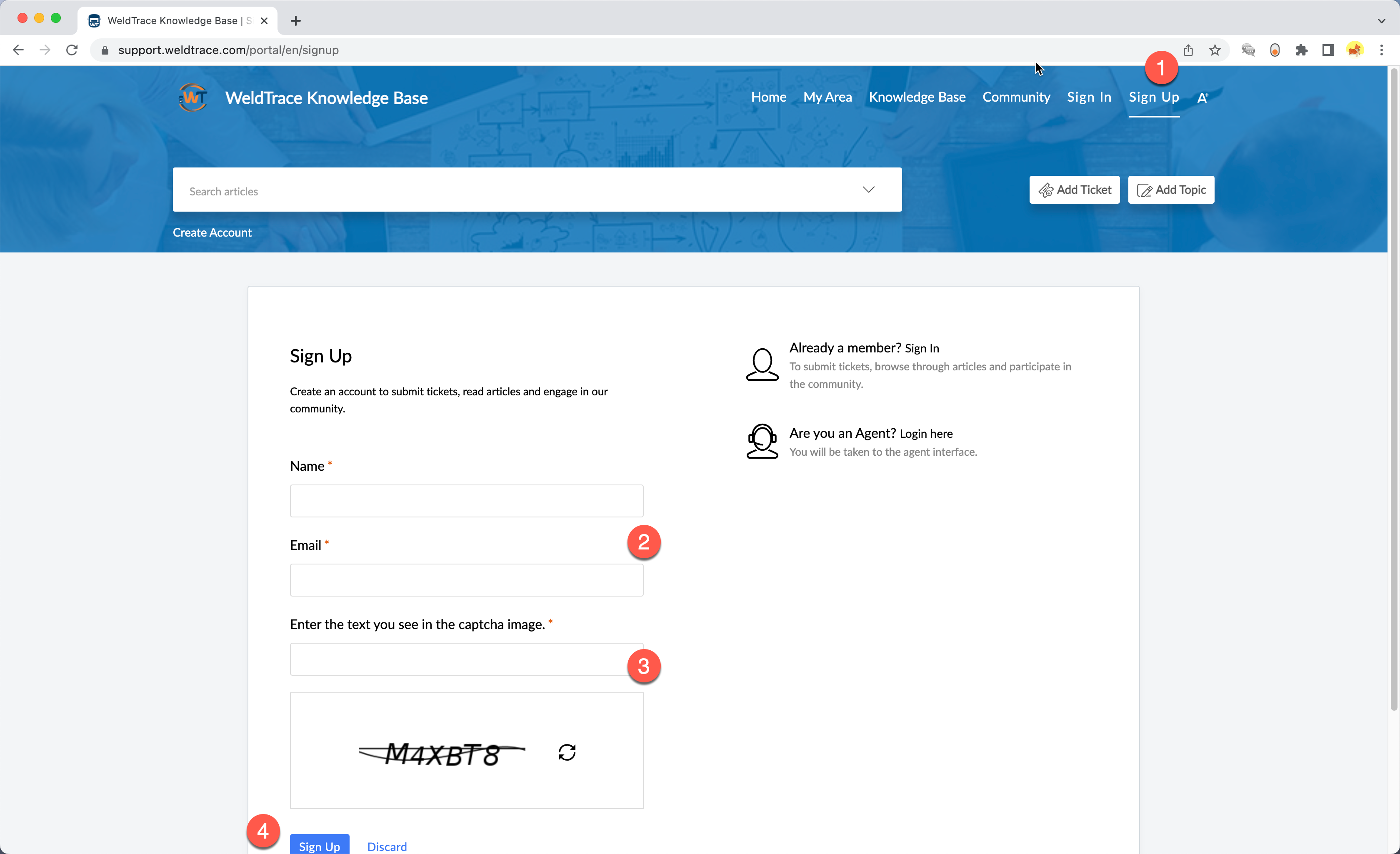
Task: Open a new tab with the plus button
Action: (x=295, y=20)
